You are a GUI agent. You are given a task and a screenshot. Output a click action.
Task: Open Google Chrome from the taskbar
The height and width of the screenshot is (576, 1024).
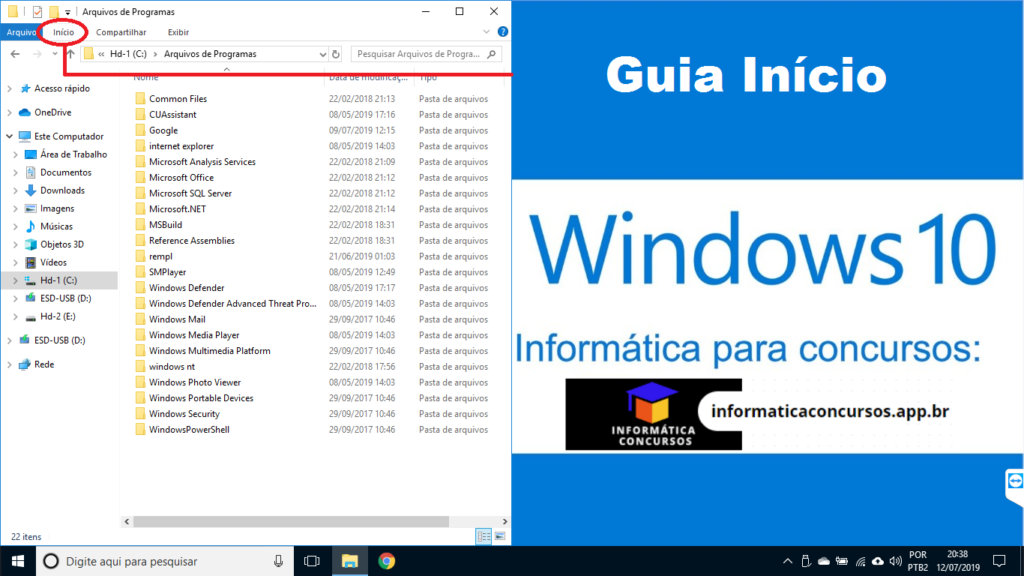pos(386,561)
